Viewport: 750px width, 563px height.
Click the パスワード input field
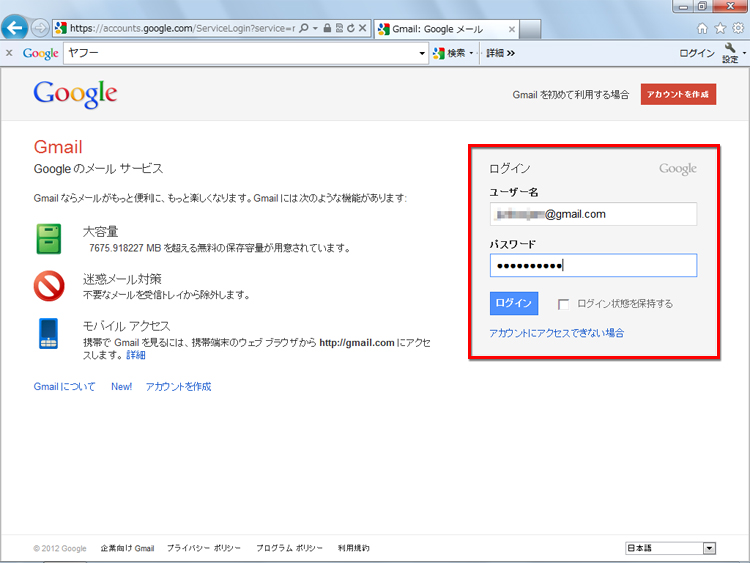coord(593,265)
